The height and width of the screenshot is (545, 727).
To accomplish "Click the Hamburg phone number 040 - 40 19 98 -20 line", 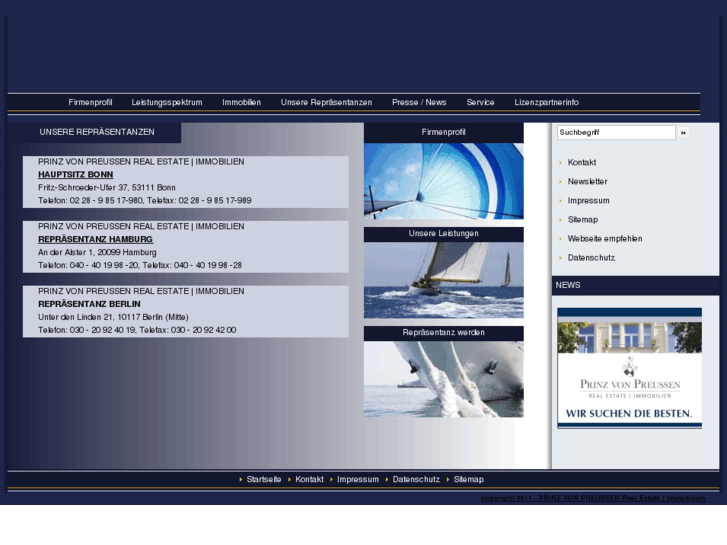I will [140, 265].
